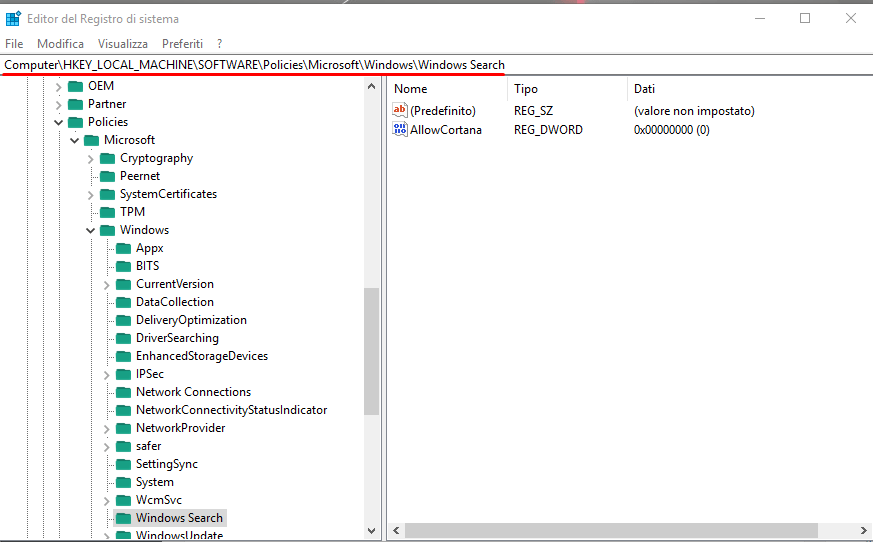873x542 pixels.
Task: Expand the NetworkProvider key
Action: [107, 429]
